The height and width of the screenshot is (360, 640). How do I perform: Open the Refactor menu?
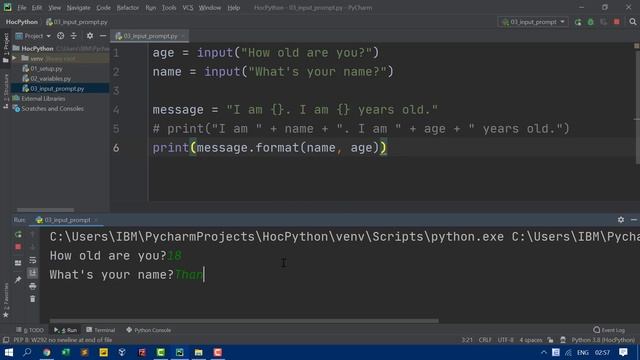[128, 8]
